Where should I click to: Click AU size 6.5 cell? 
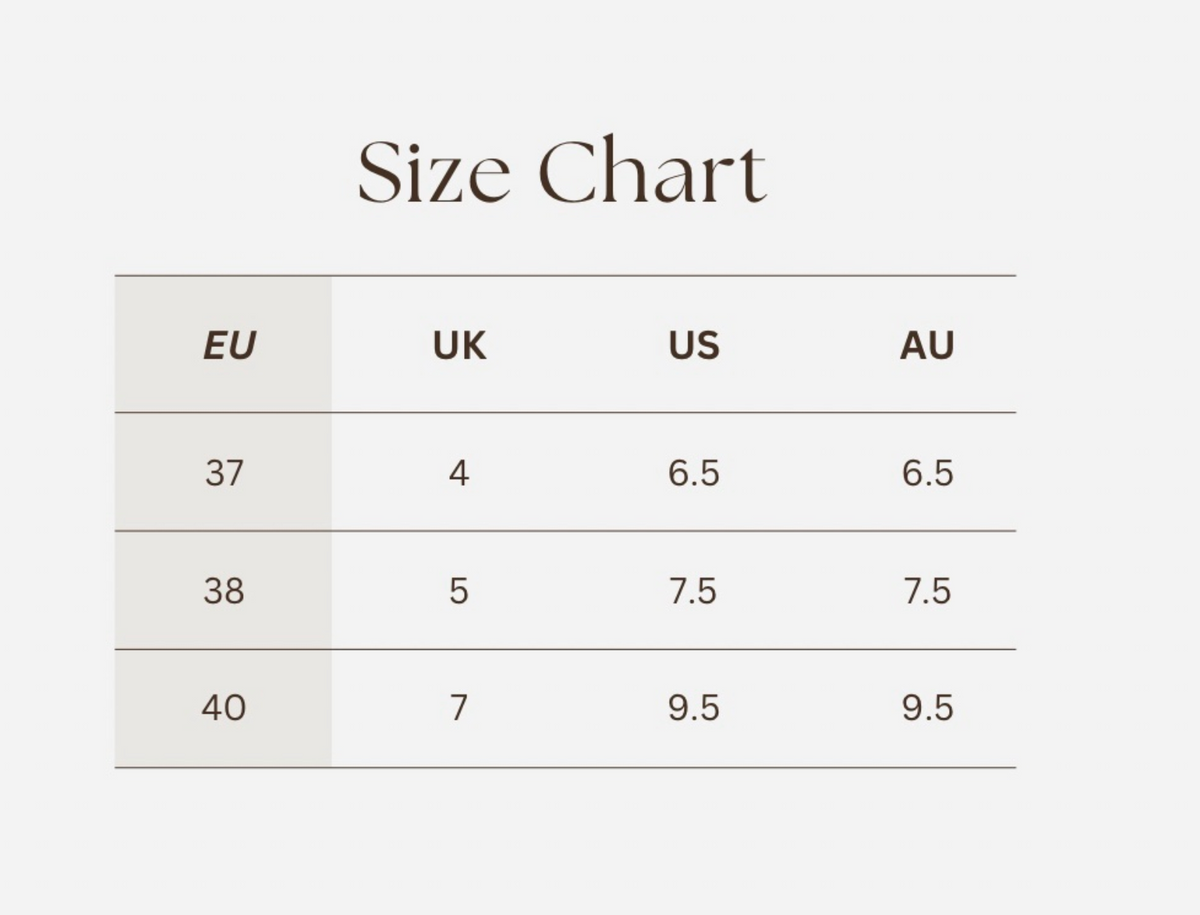pyautogui.click(x=928, y=472)
